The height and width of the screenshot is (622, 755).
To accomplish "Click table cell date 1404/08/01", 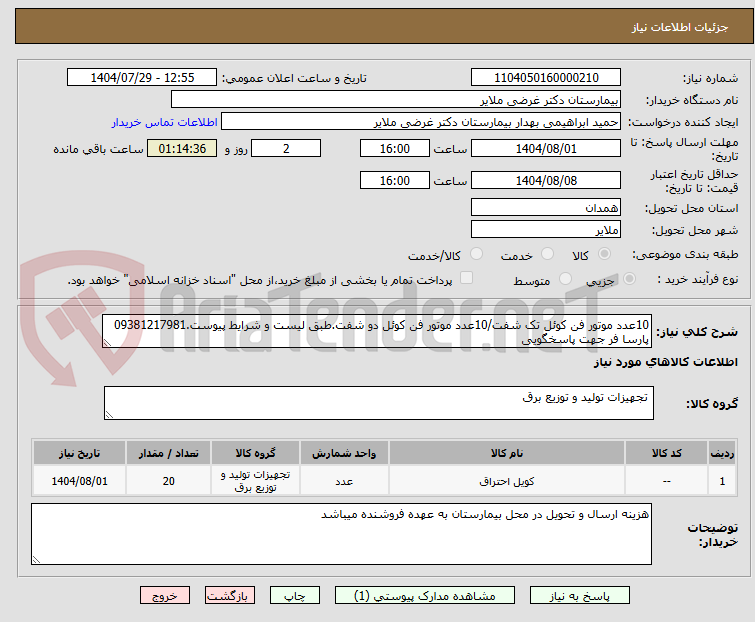I will [79, 481].
